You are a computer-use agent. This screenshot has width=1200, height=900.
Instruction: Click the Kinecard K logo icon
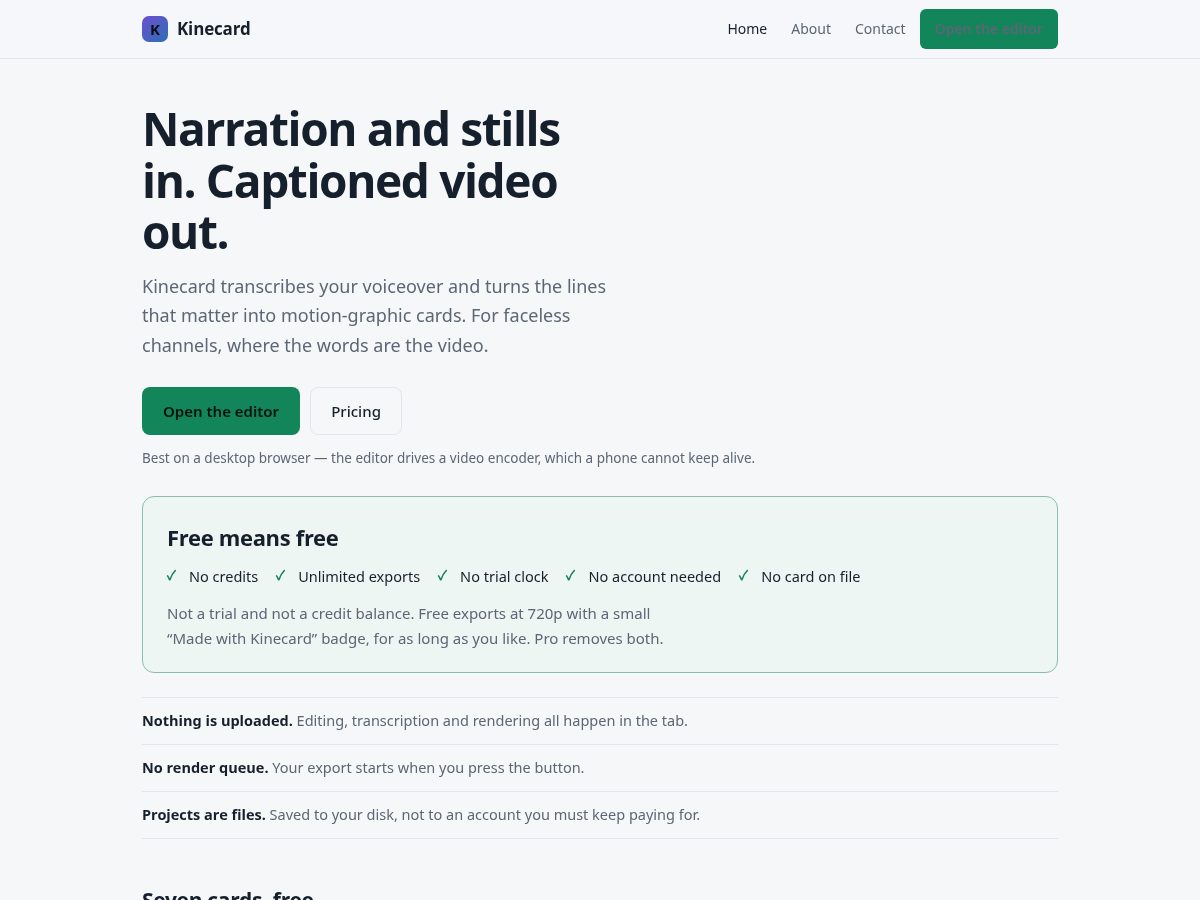155,29
